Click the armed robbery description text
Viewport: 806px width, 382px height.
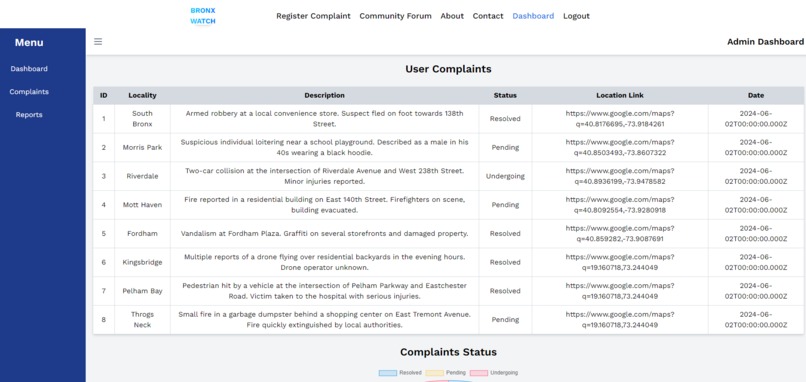324,118
